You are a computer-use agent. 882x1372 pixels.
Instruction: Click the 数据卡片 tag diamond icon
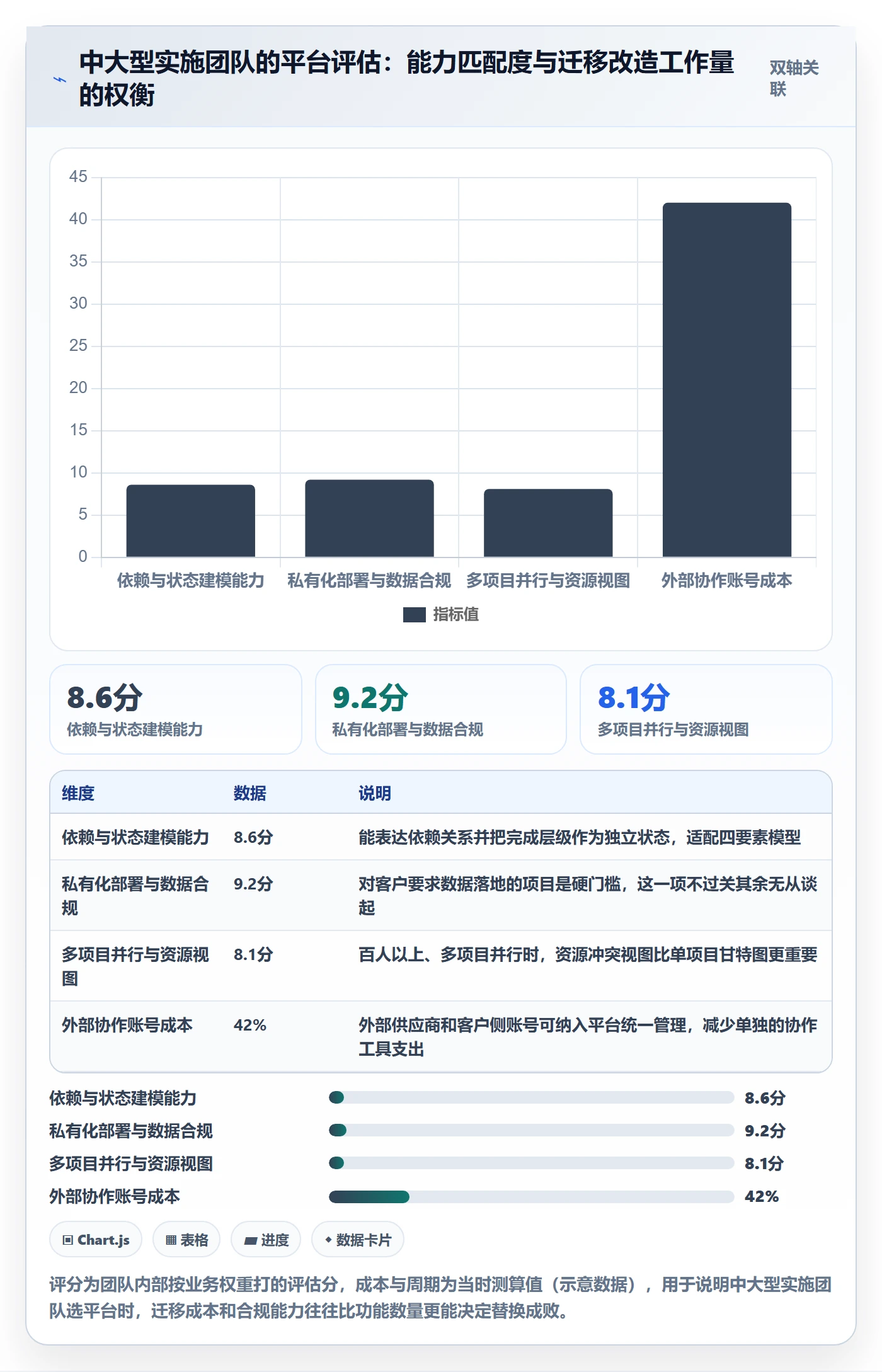pos(328,1240)
